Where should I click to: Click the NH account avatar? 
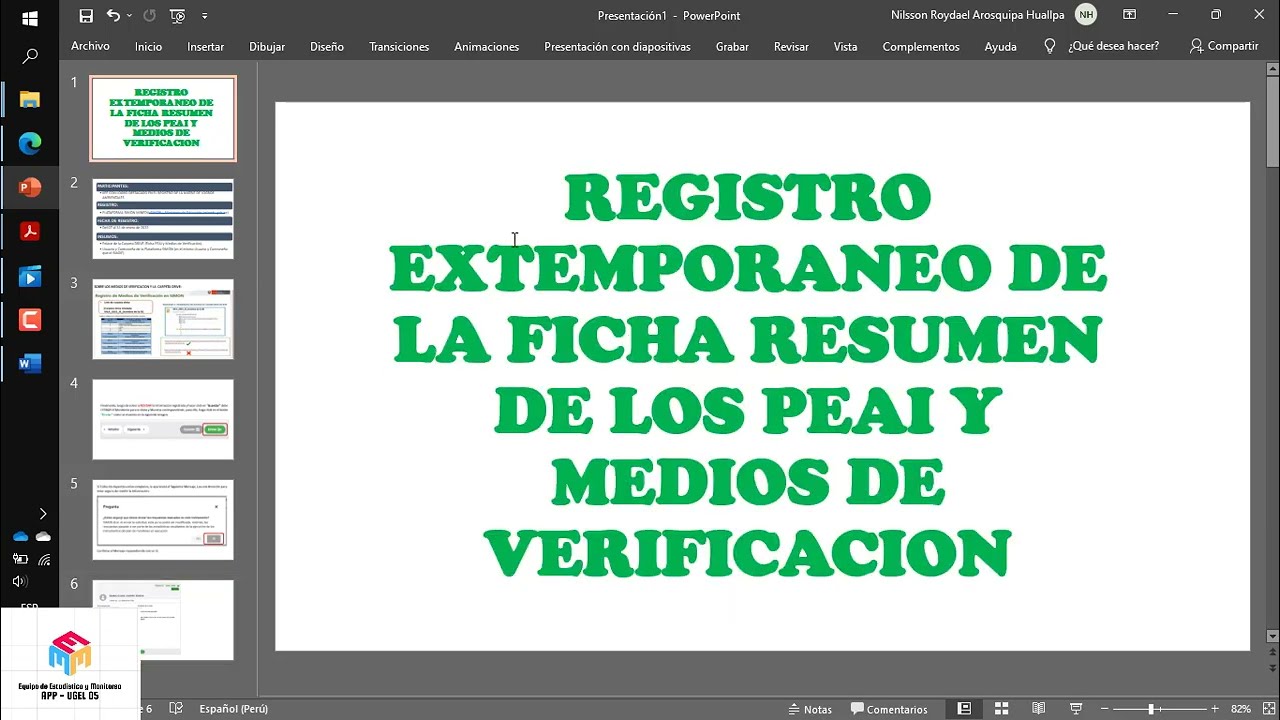[x=1086, y=15]
